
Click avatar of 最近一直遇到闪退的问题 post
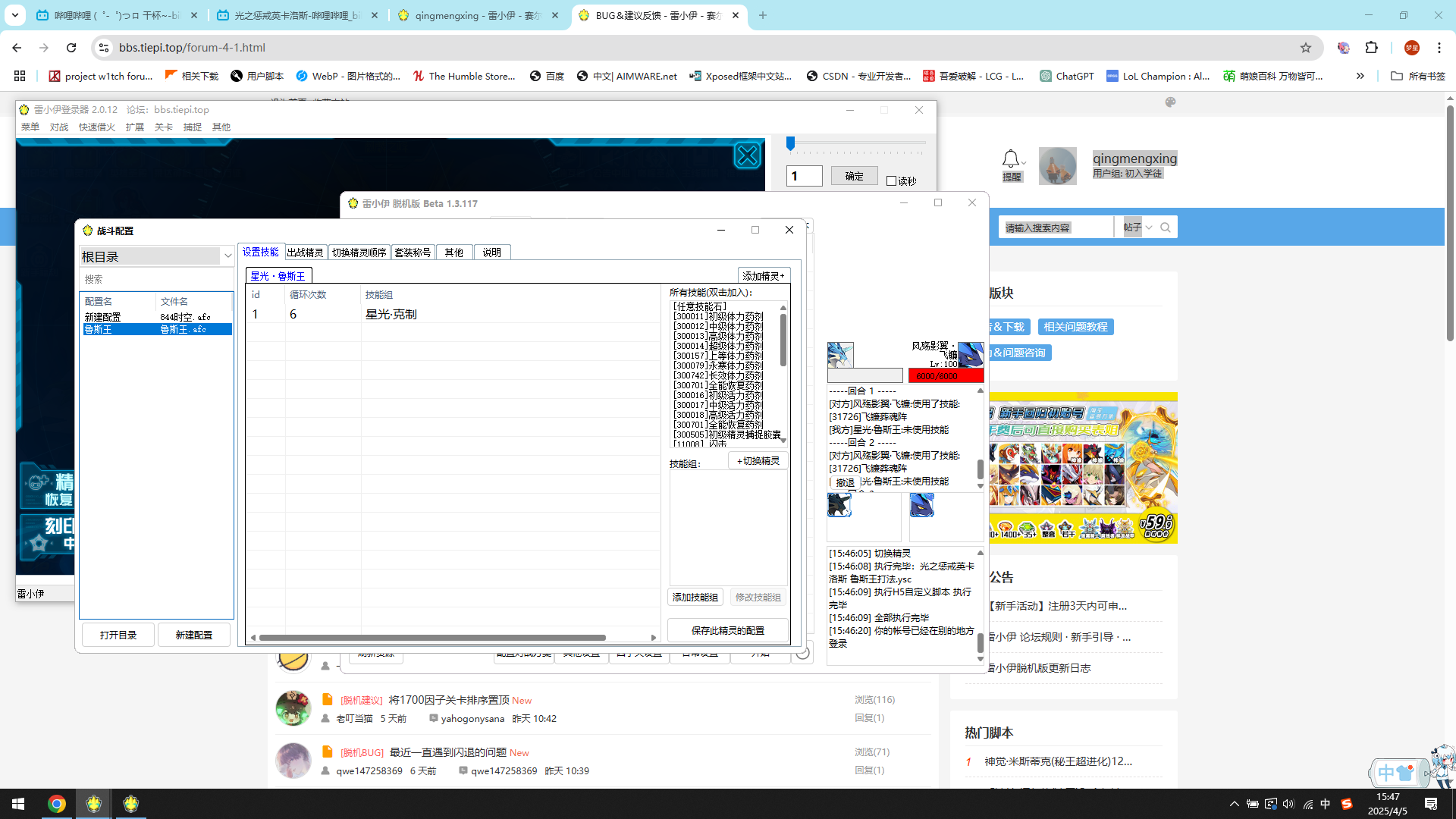pos(293,761)
